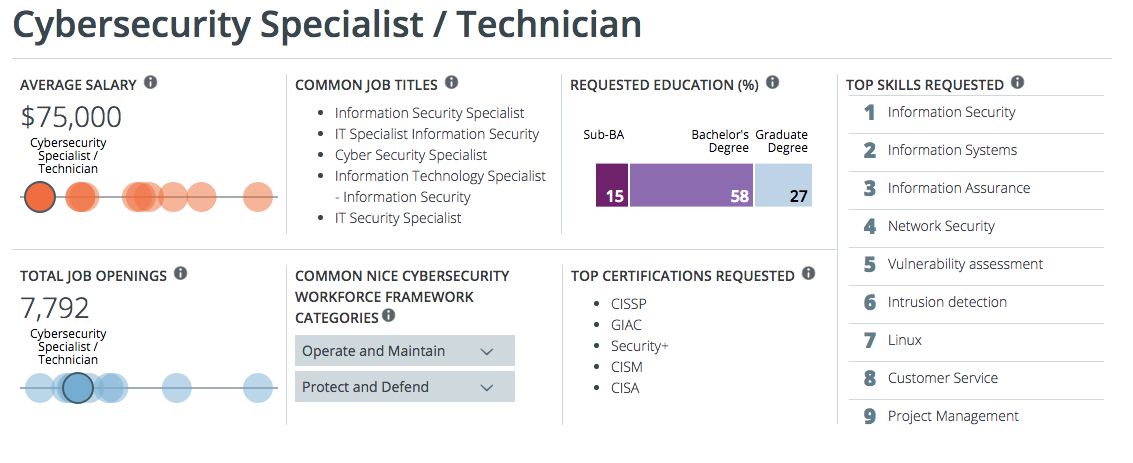Expand the Protect and Defend category
This screenshot has width=1133, height=463.
point(404,387)
